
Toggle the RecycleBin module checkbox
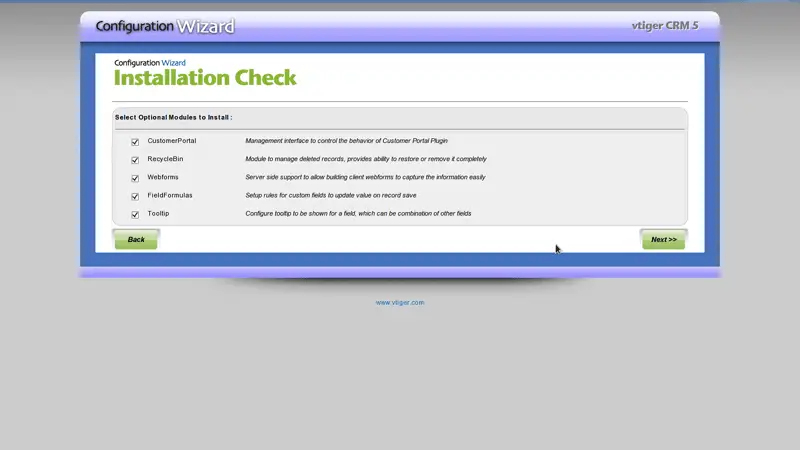tap(135, 160)
